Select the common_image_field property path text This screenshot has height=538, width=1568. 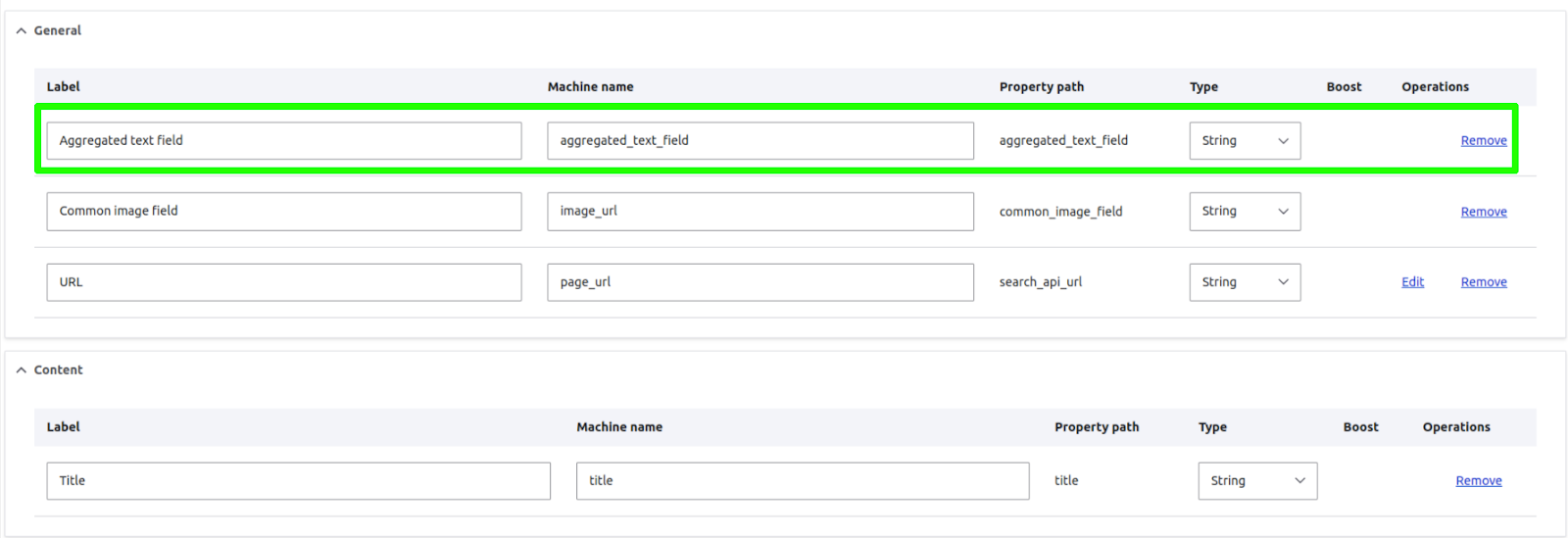click(1060, 212)
